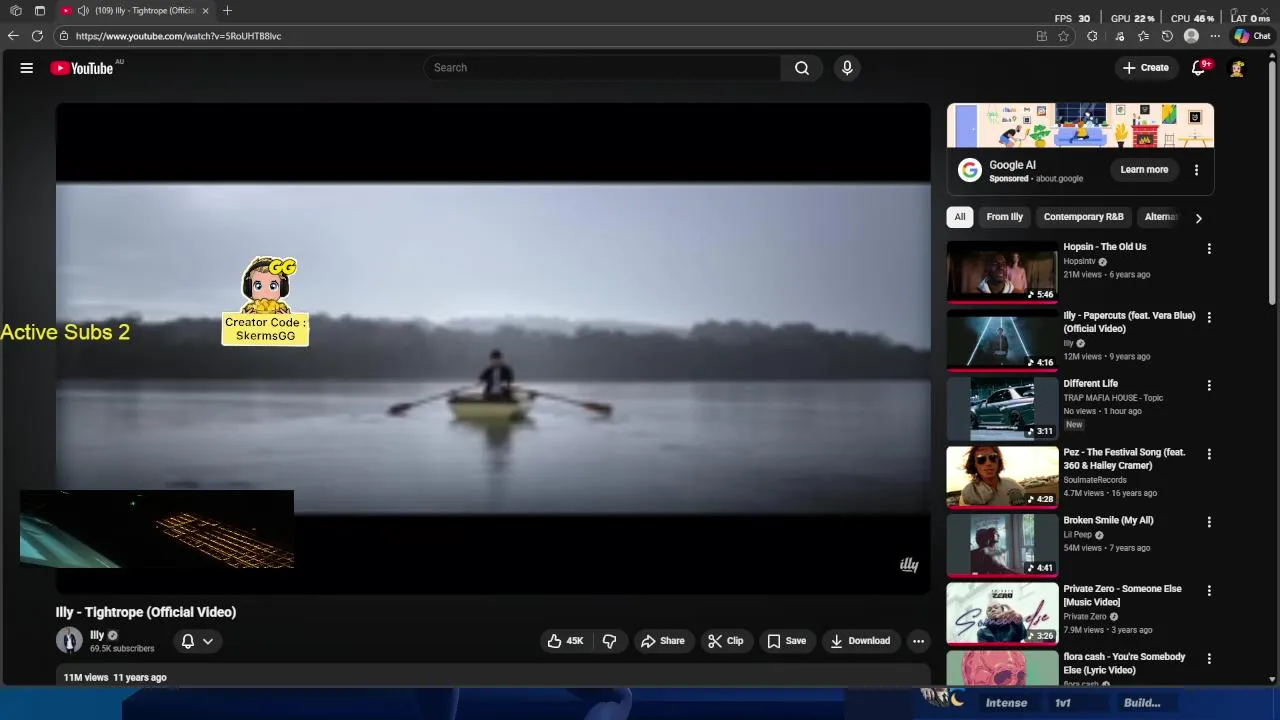Open Private Zero - Someone Else thumbnail
This screenshot has height=720, width=1280.
click(1002, 613)
